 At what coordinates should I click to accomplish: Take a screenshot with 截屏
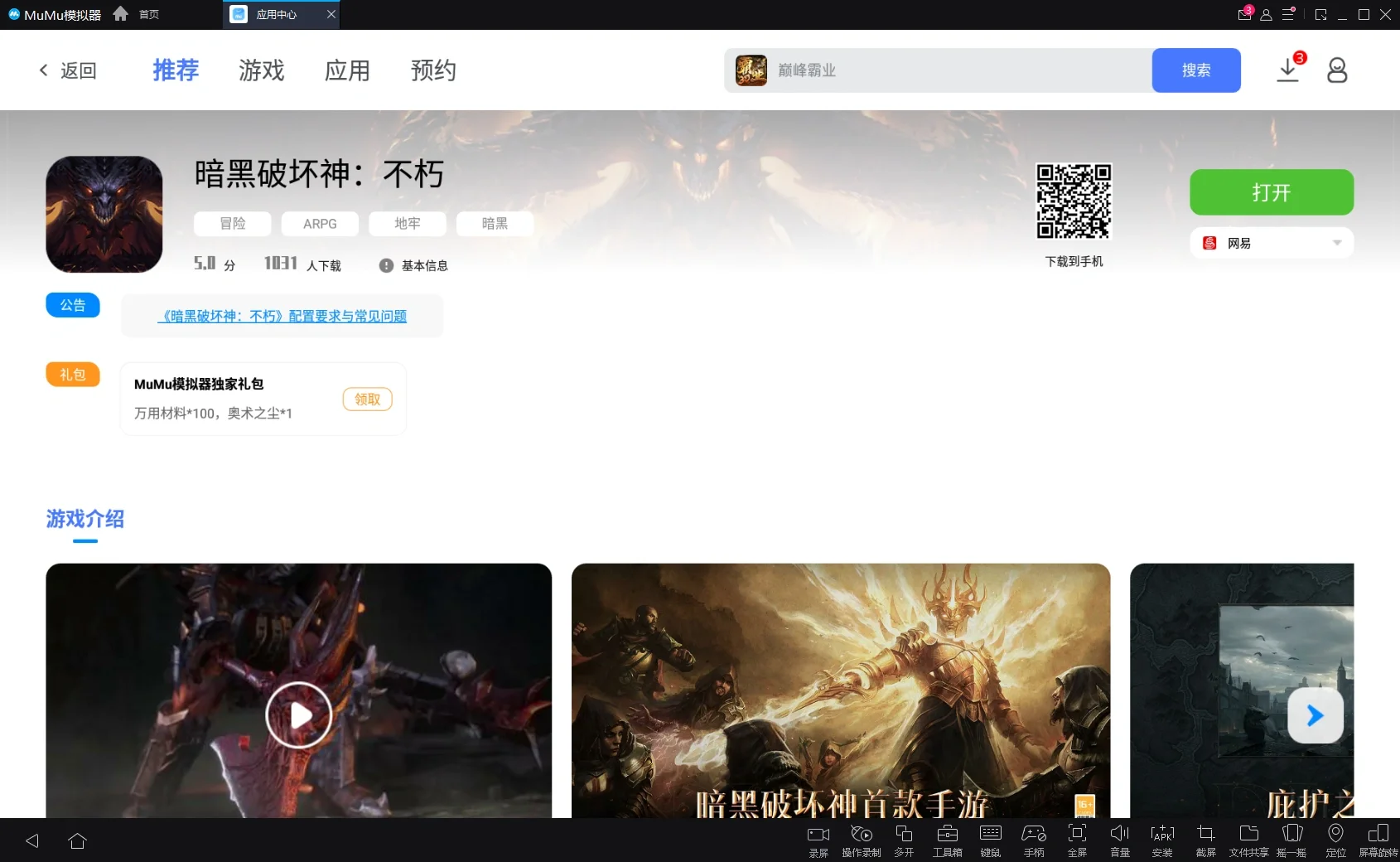(x=1206, y=840)
